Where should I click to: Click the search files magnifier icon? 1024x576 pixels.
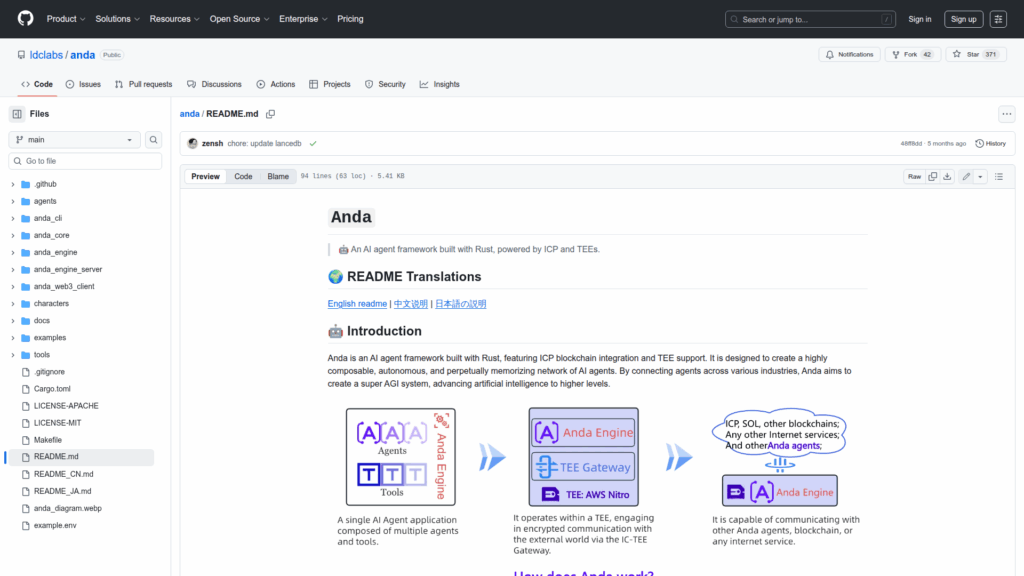(154, 140)
